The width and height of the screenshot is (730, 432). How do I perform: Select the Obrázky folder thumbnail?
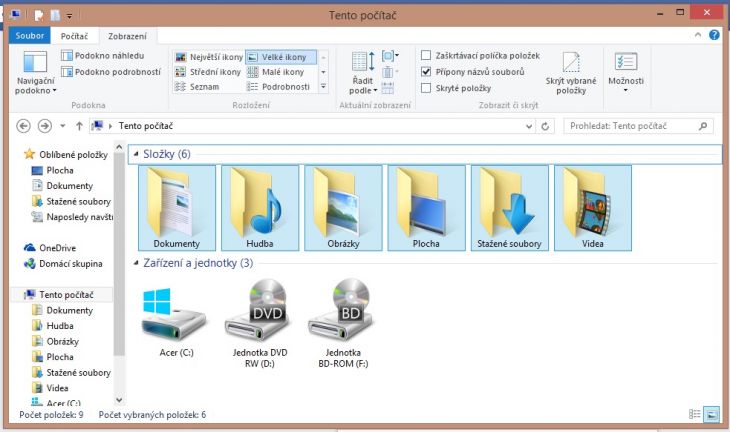(x=343, y=208)
